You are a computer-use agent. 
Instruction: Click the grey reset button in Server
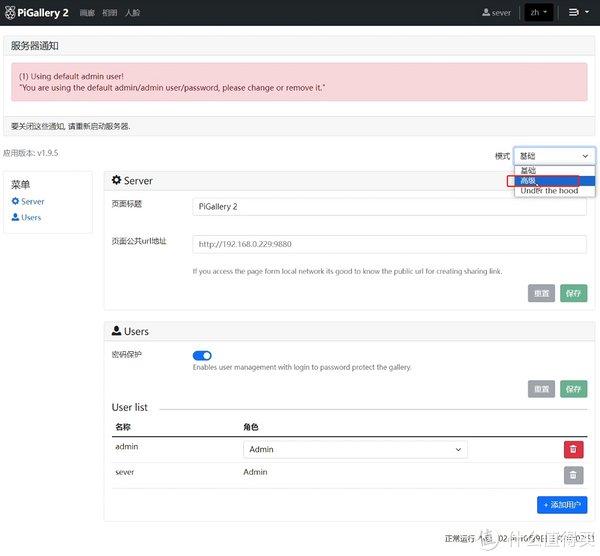(541, 293)
